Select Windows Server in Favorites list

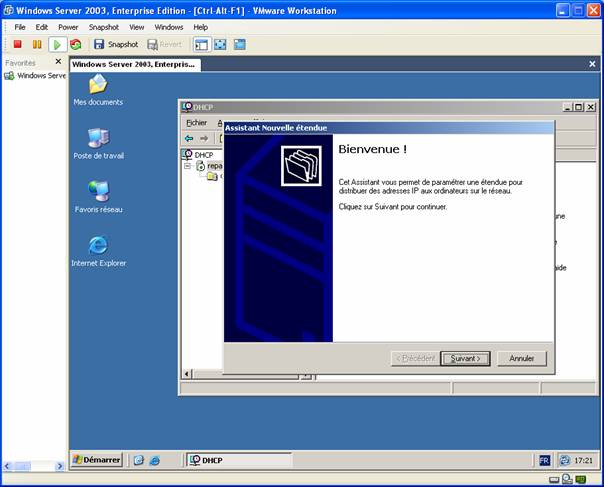[35, 76]
